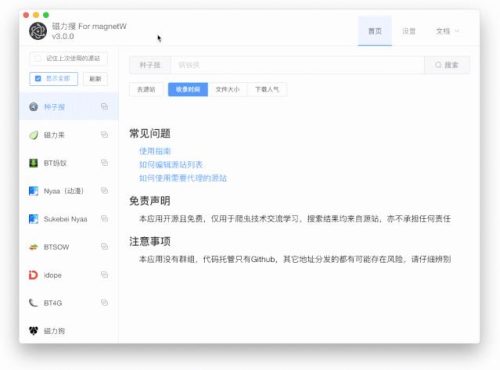Open the 设置 tab
This screenshot has height=370, width=500.
pyautogui.click(x=409, y=31)
